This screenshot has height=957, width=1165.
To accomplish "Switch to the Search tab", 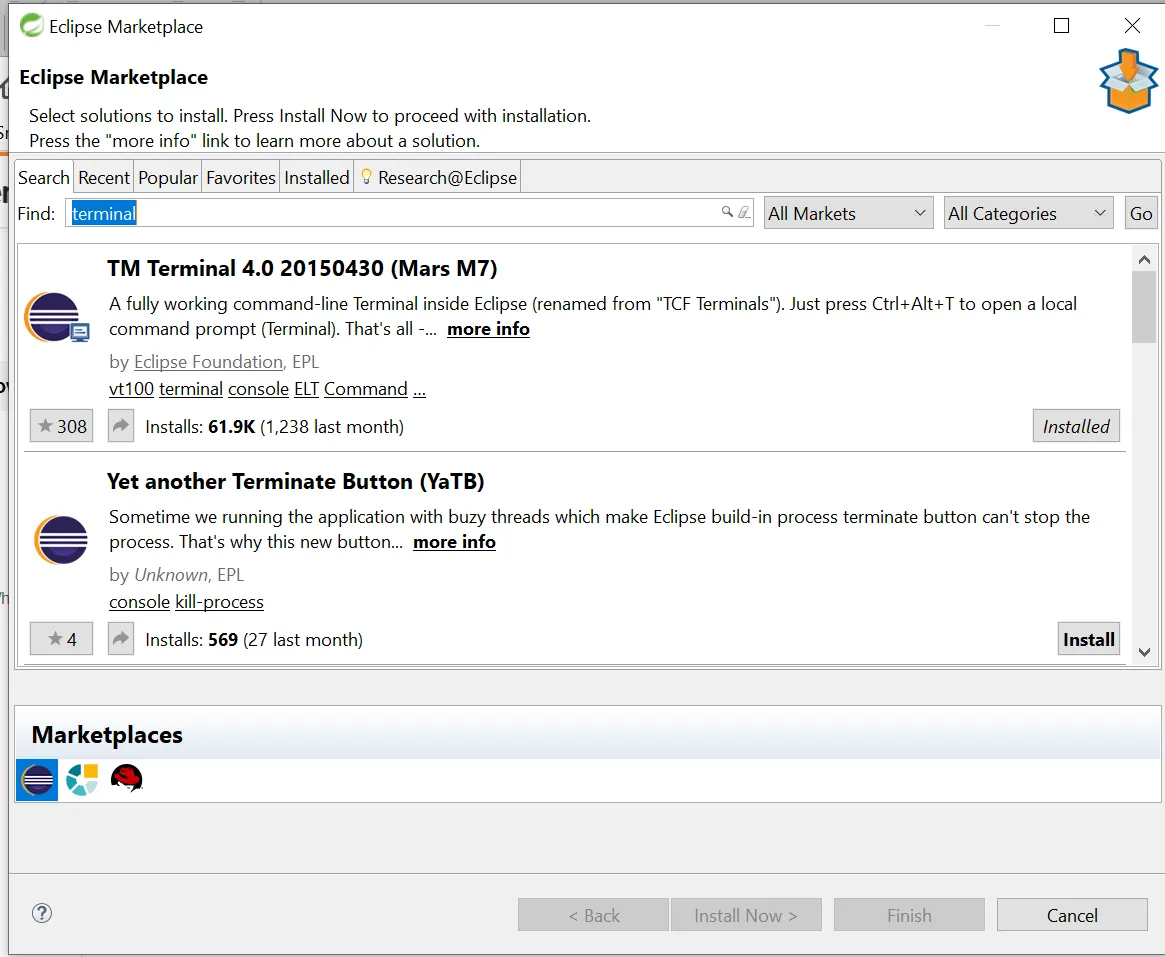I will 44,178.
